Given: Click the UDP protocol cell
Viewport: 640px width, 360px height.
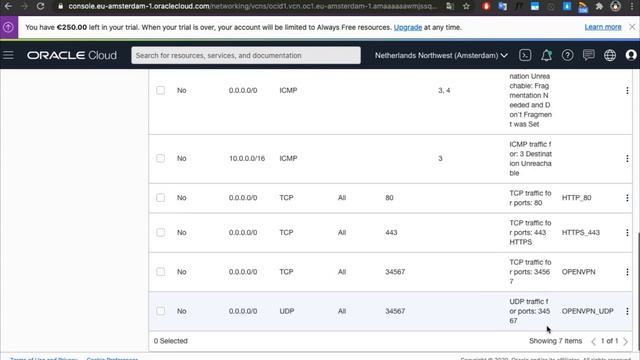Looking at the screenshot, I should click(287, 311).
